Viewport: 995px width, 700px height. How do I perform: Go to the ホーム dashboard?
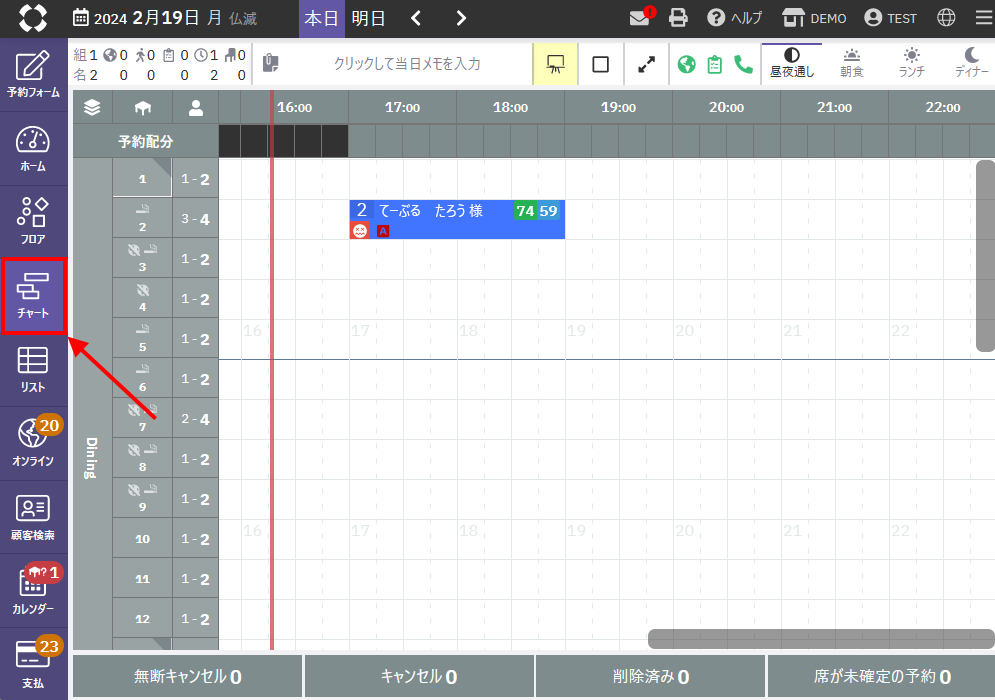click(x=33, y=148)
